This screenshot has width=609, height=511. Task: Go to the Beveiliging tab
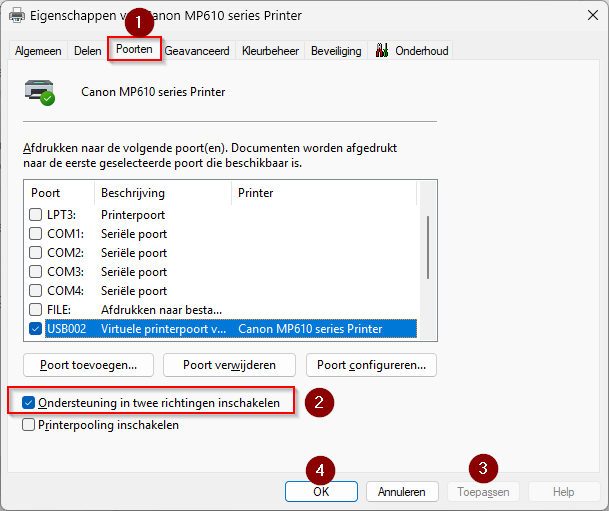pos(336,51)
